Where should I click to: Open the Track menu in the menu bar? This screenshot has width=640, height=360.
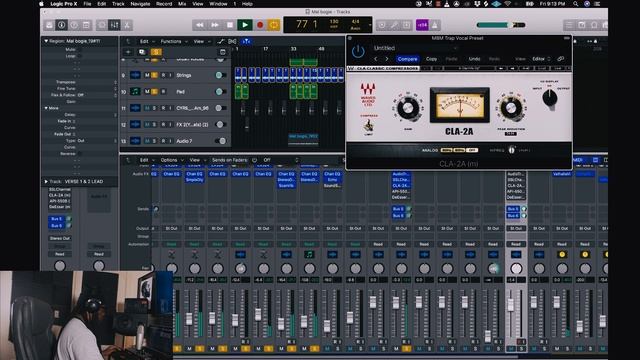118,4
